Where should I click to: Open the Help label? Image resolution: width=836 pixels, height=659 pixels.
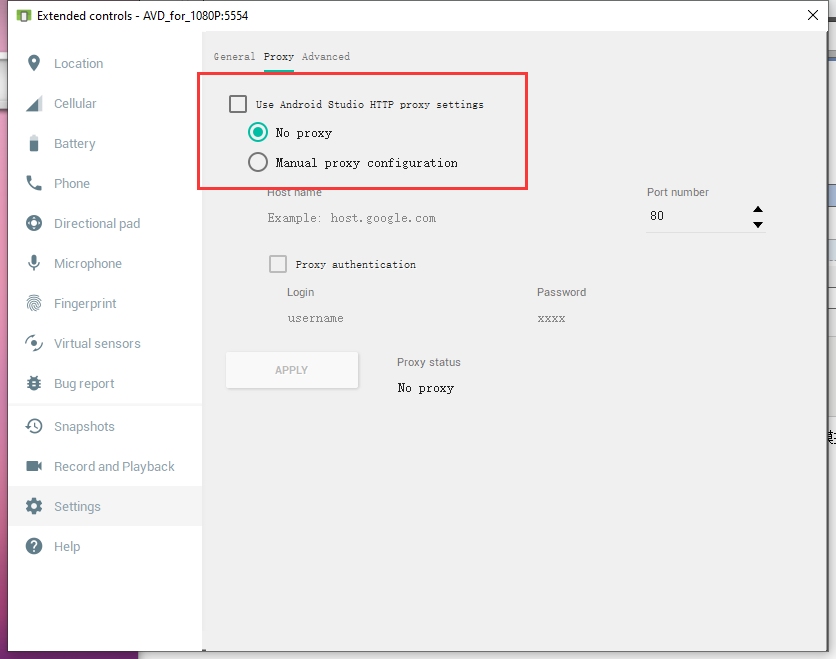(67, 547)
